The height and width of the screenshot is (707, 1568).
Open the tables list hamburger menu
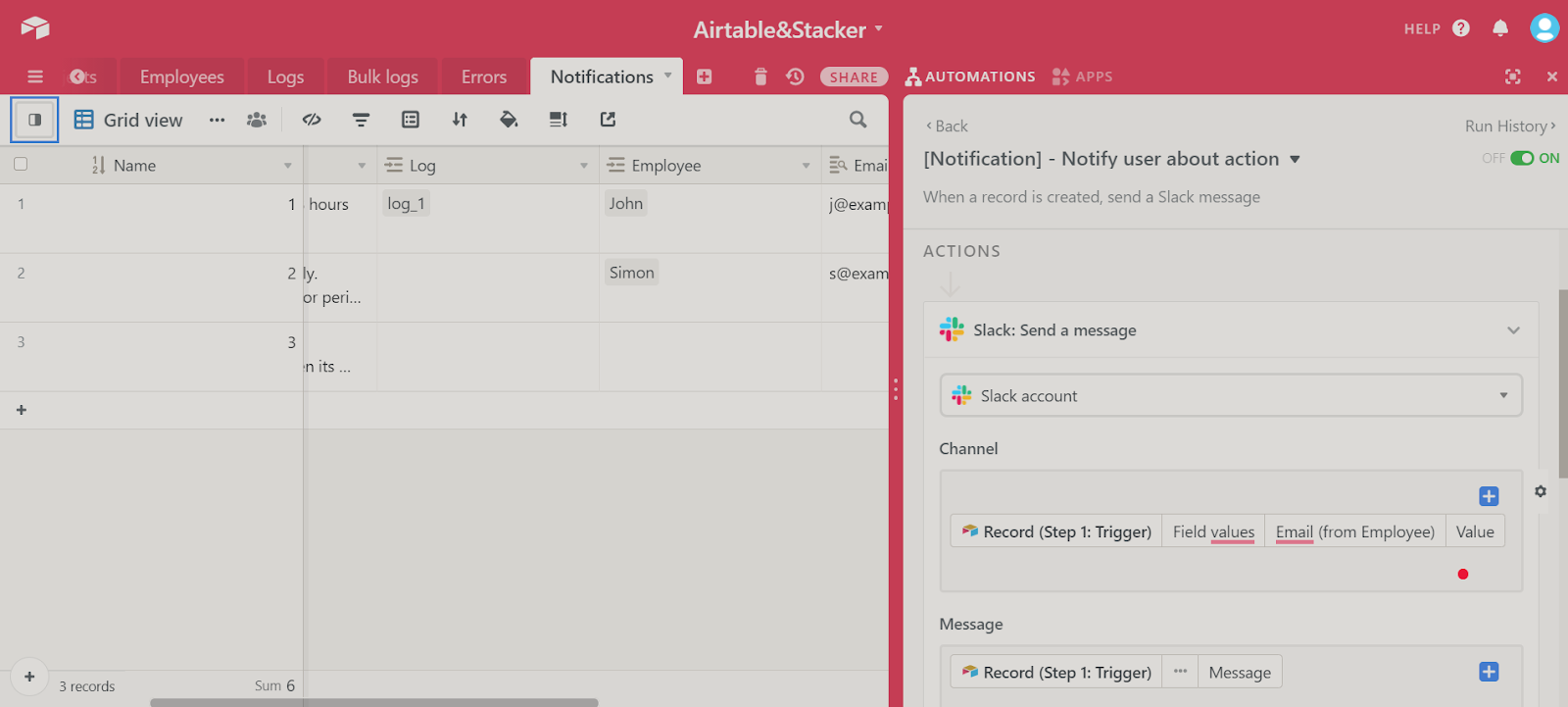pos(35,76)
